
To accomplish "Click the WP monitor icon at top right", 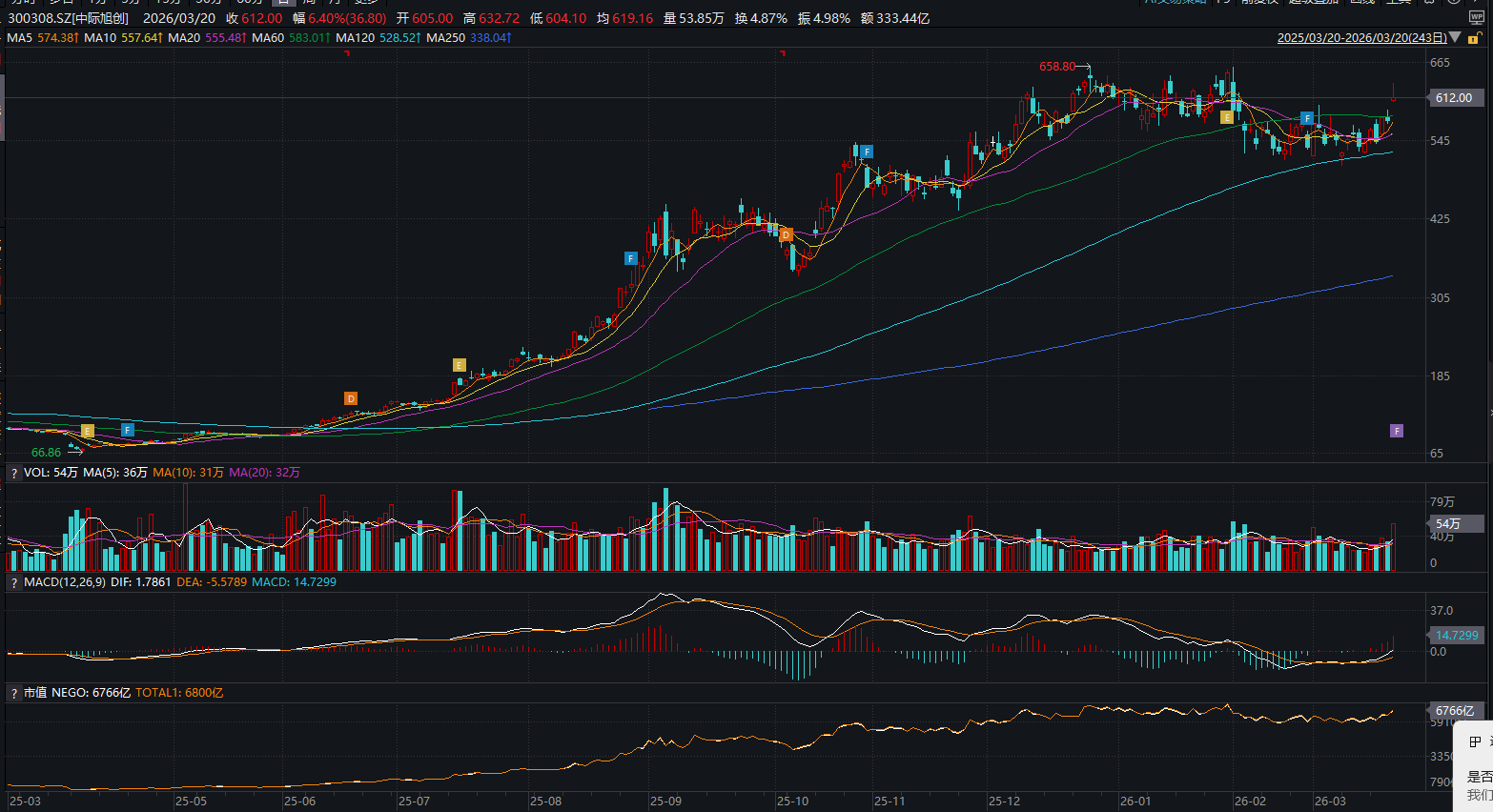I will pyautogui.click(x=1477, y=18).
